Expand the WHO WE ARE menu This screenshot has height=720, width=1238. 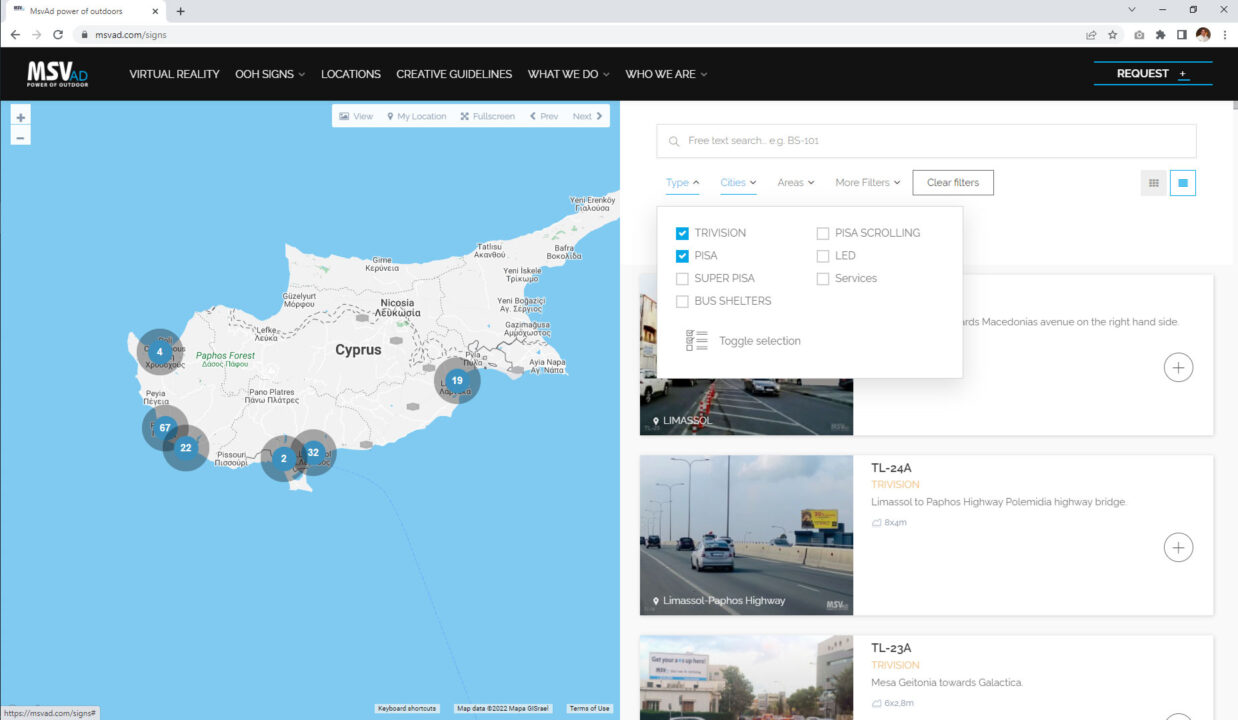point(666,74)
